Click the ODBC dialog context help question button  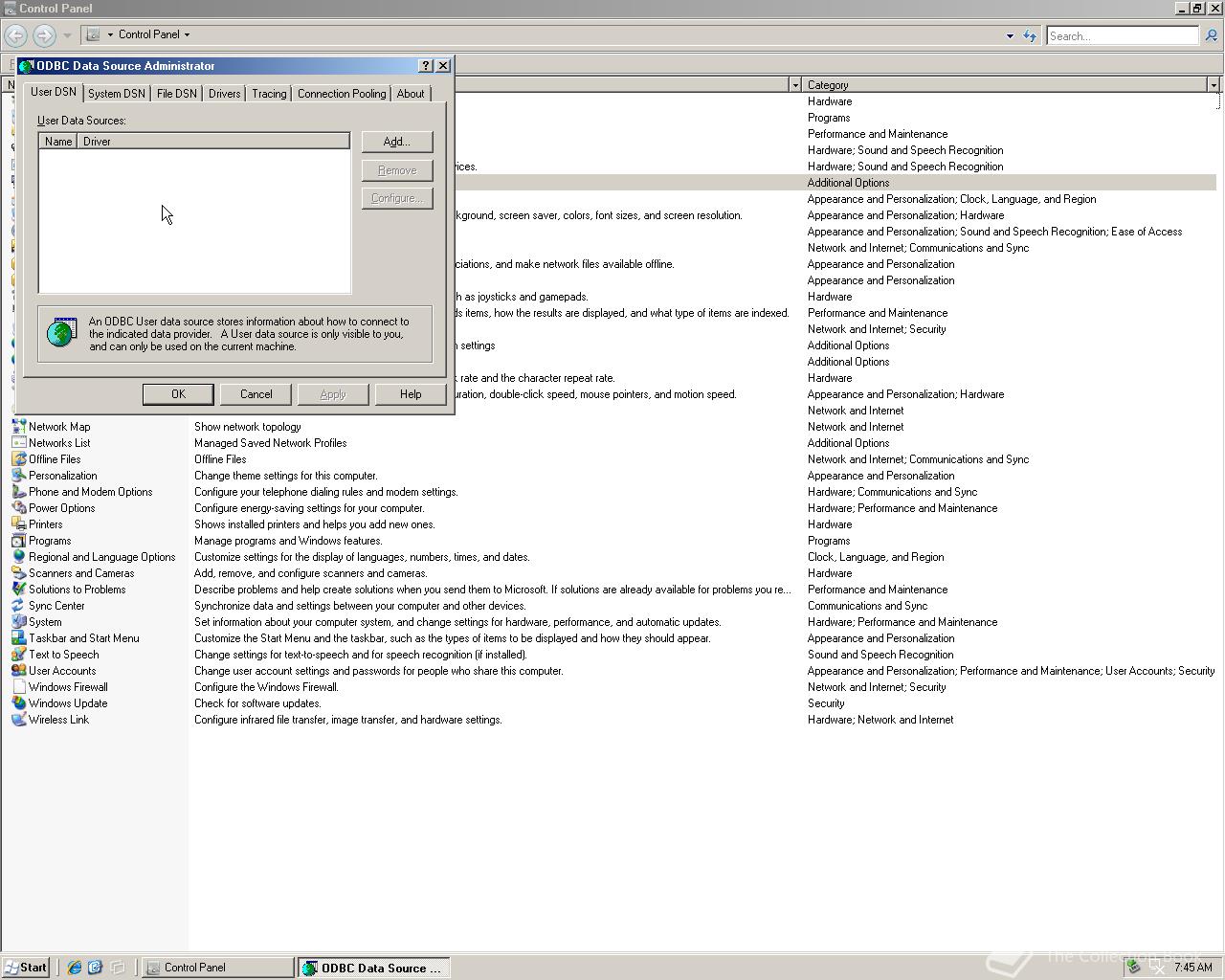(426, 66)
